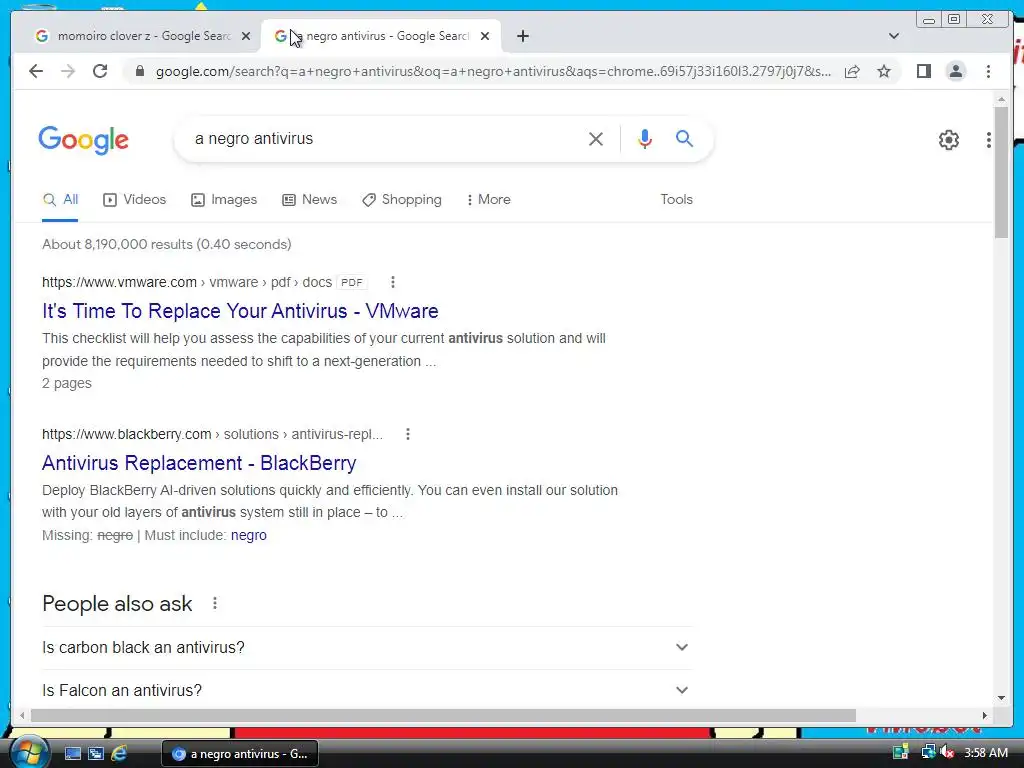The width and height of the screenshot is (1024, 768).
Task: Clear the Google search box text
Action: click(x=596, y=138)
